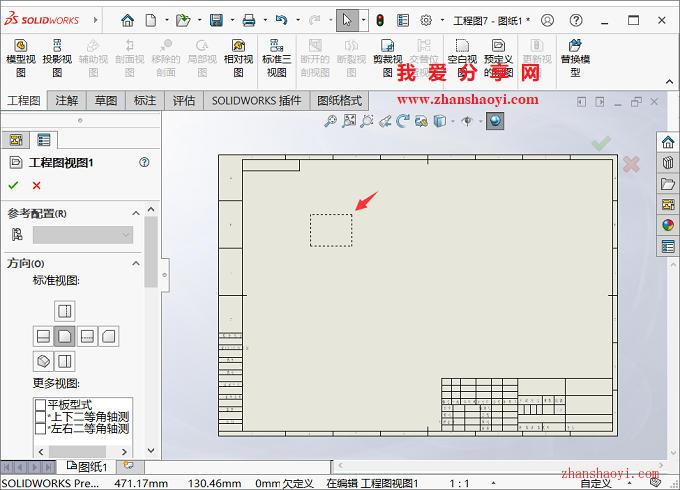
Task: Collapse the 参考配置(R) section
Action: [x=136, y=213]
